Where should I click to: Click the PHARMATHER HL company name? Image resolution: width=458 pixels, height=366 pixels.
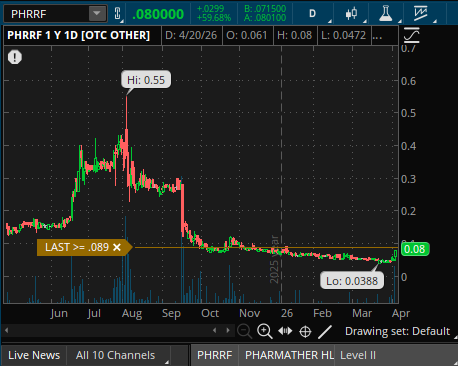click(289, 355)
